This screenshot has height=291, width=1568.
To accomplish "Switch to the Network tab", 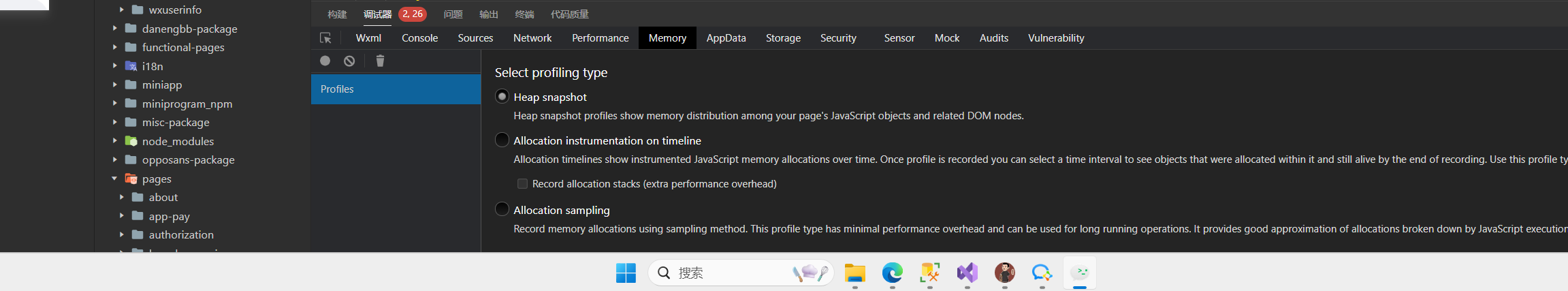I will (532, 38).
